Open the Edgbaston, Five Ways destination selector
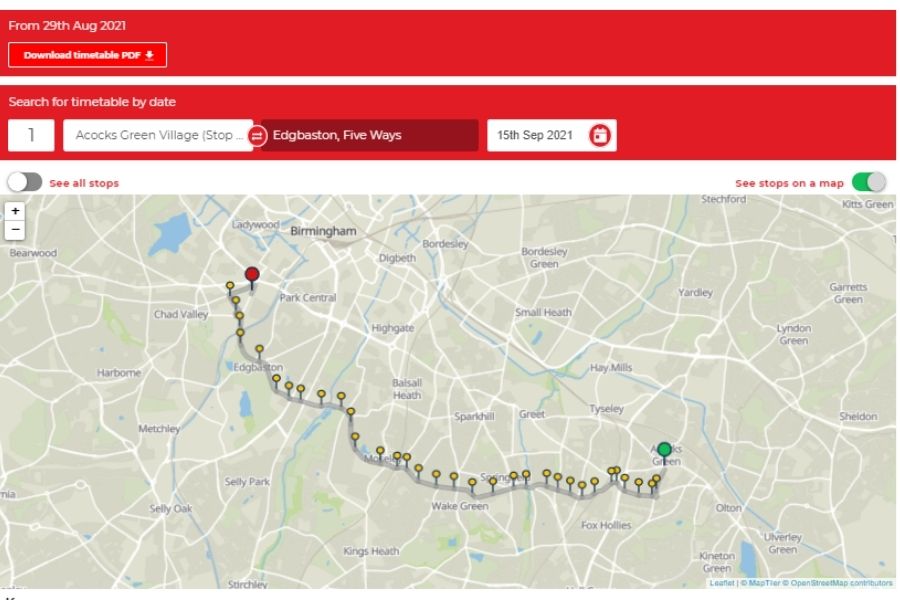Screen dimensions: 900x600 click(369, 136)
